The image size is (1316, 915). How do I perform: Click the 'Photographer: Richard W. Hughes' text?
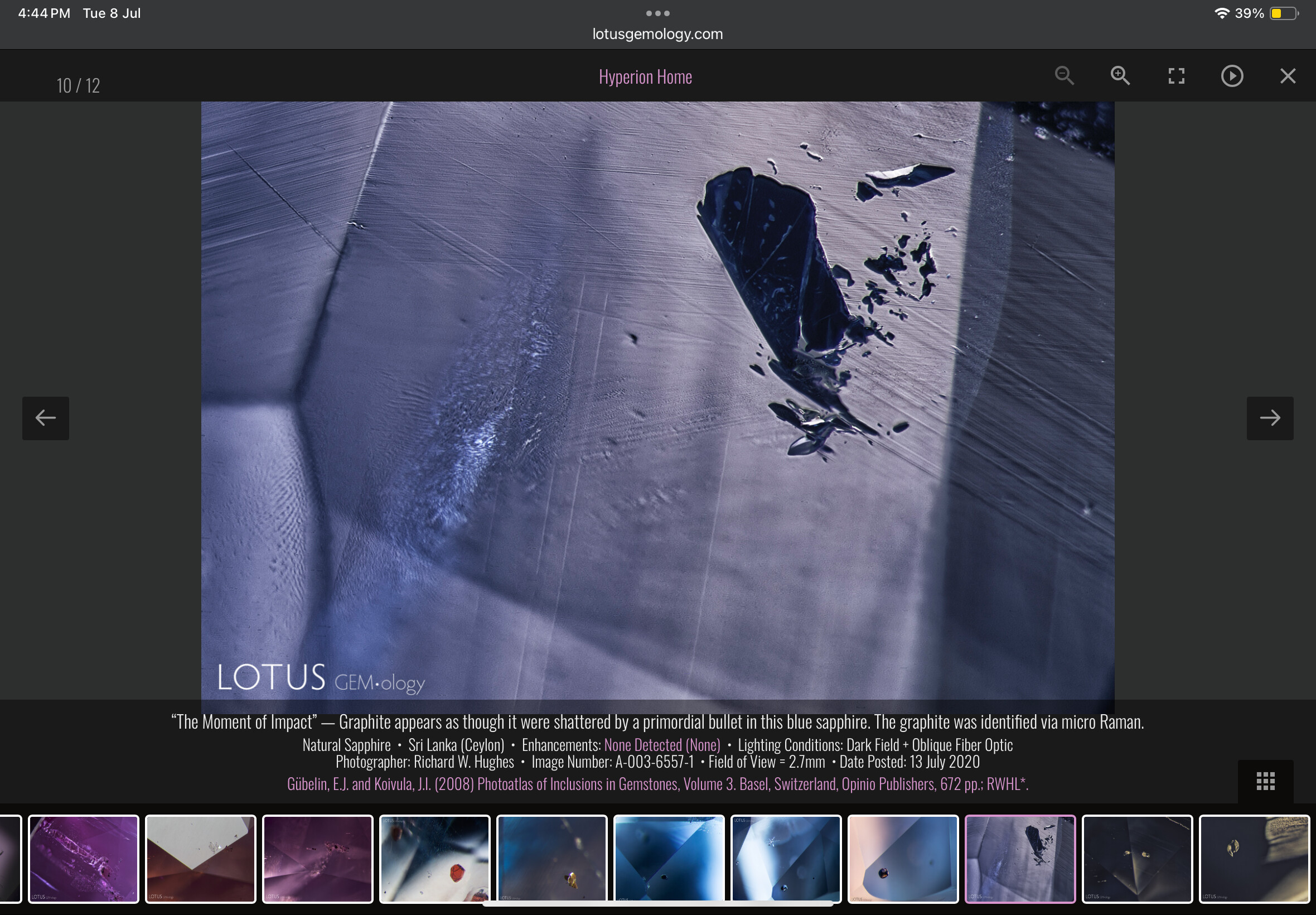(424, 762)
